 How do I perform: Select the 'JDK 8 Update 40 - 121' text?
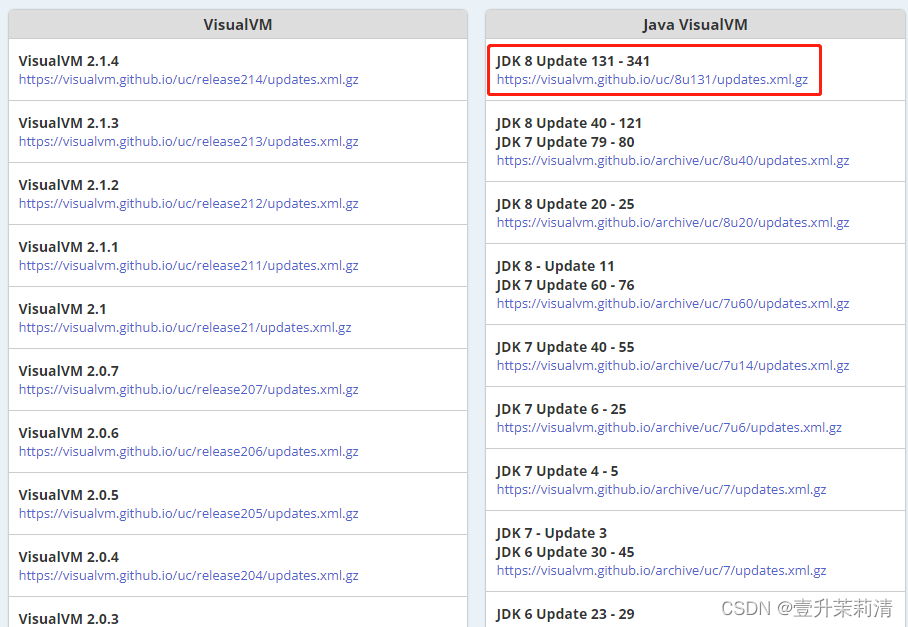(569, 123)
